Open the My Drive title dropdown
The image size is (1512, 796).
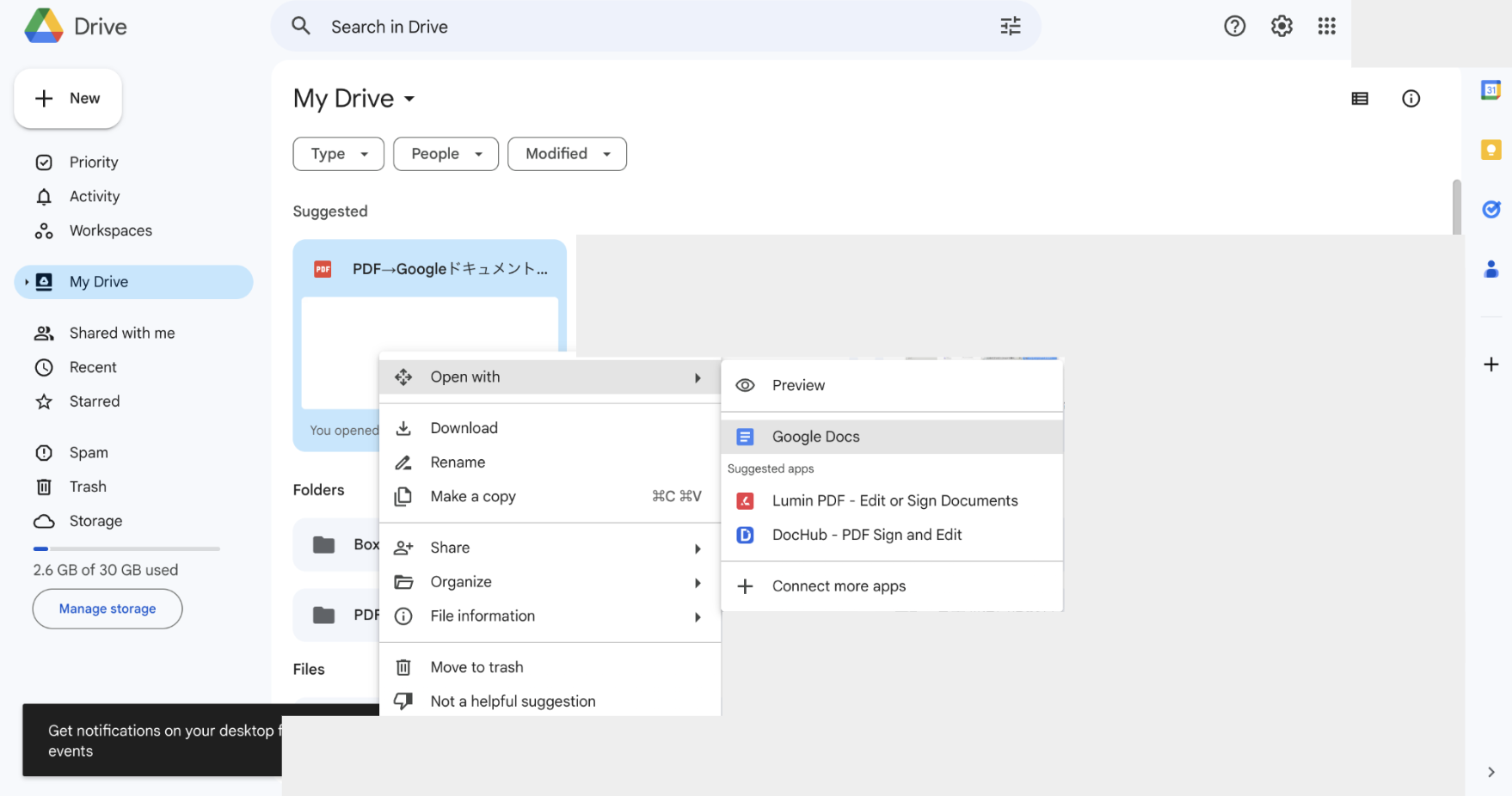(x=354, y=99)
